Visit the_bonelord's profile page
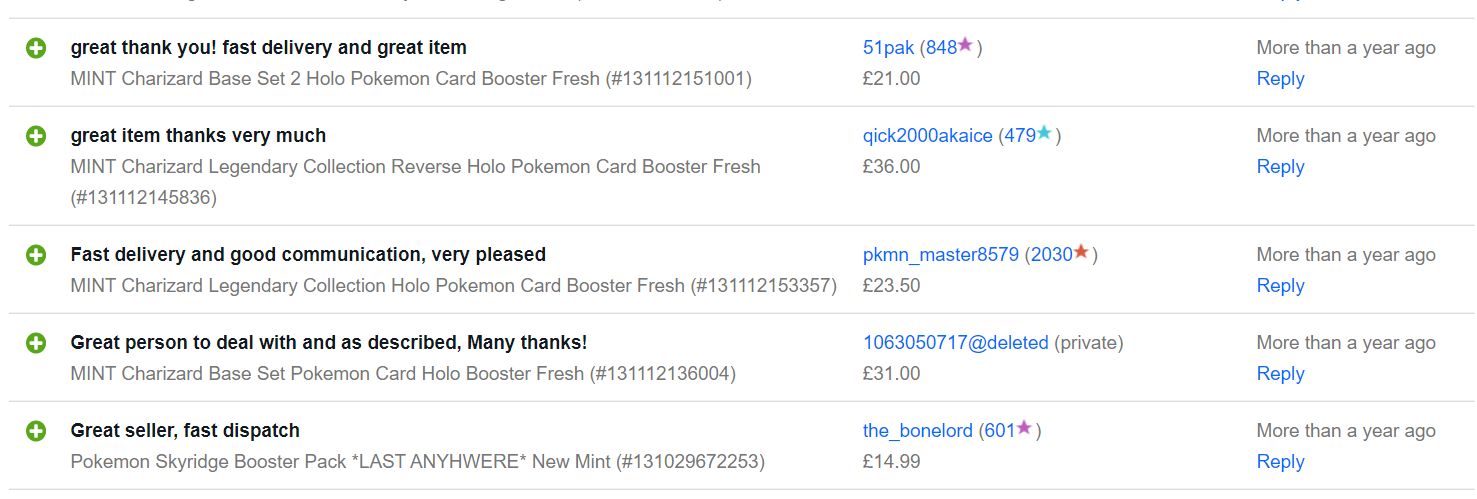This screenshot has height=499, width=1477. point(918,431)
